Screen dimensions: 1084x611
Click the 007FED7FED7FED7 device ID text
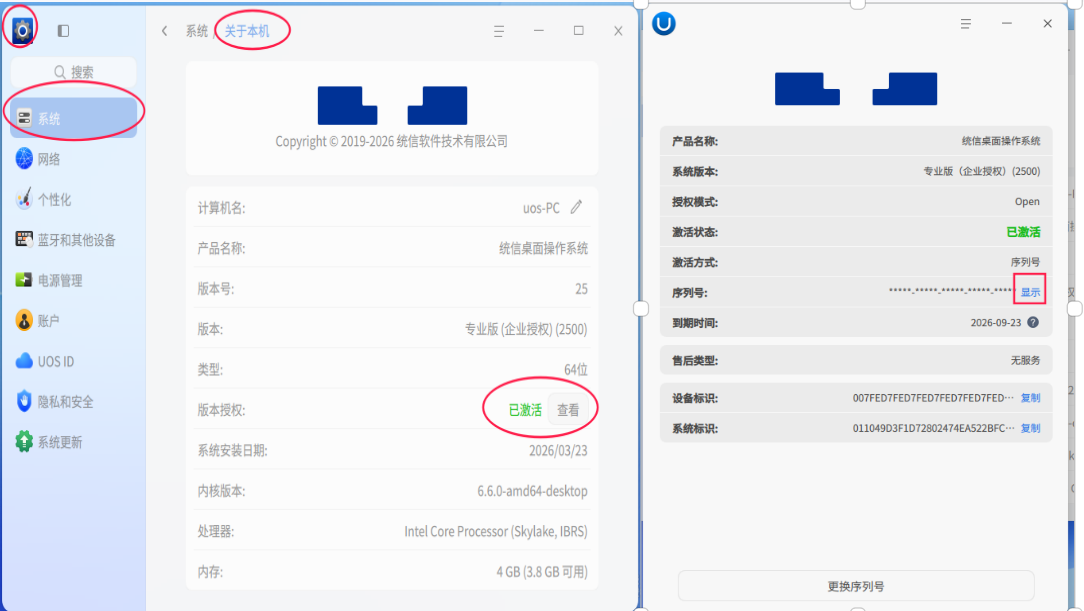tap(933, 398)
